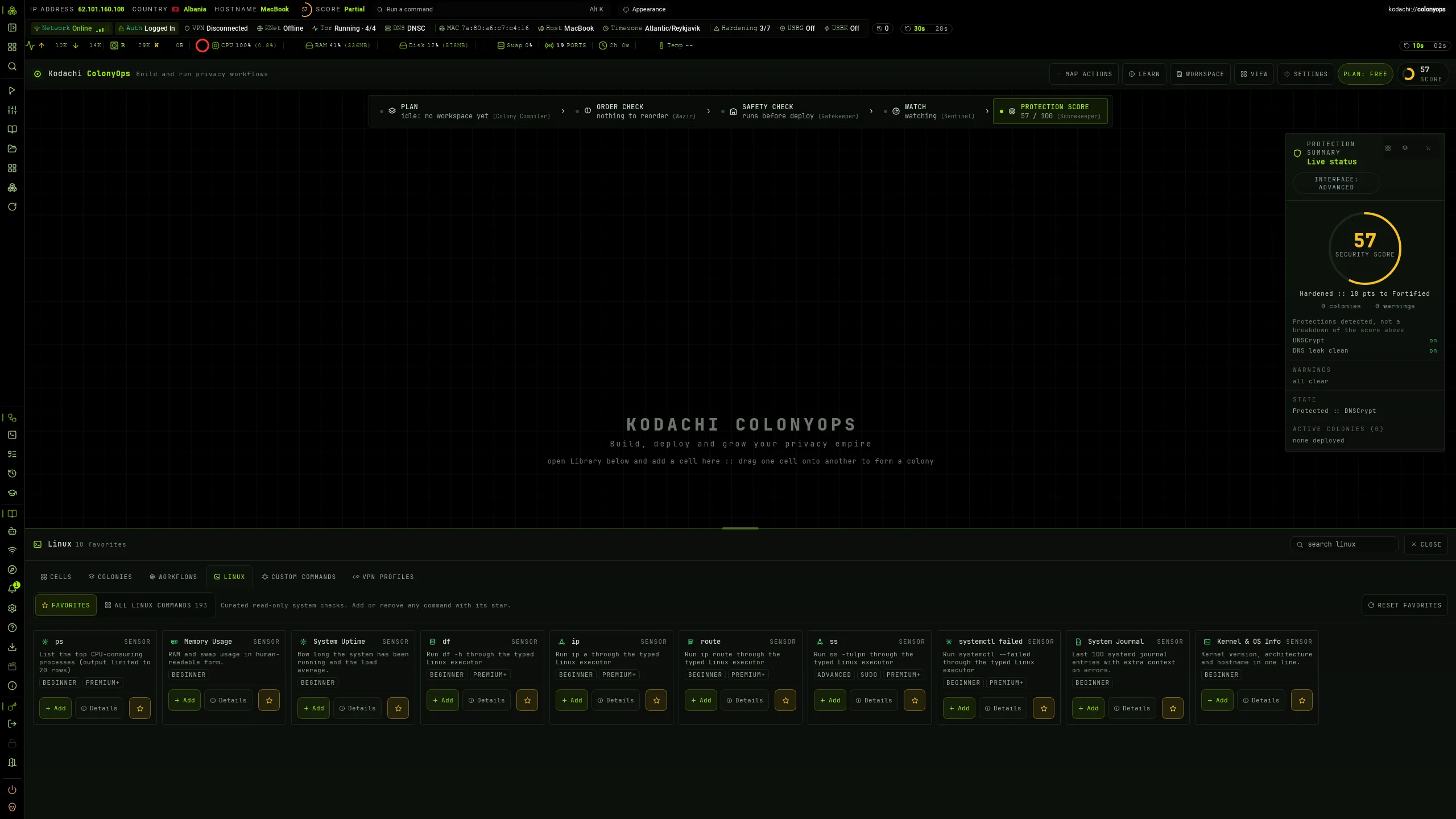This screenshot has width=1456, height=819.
Task: Click Reset Favorites button
Action: 1405,605
